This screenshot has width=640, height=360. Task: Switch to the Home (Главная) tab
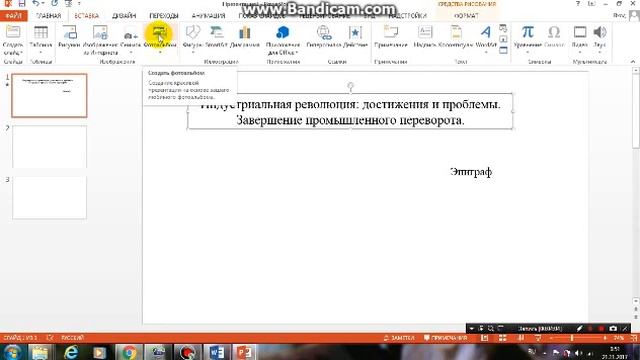(x=48, y=16)
